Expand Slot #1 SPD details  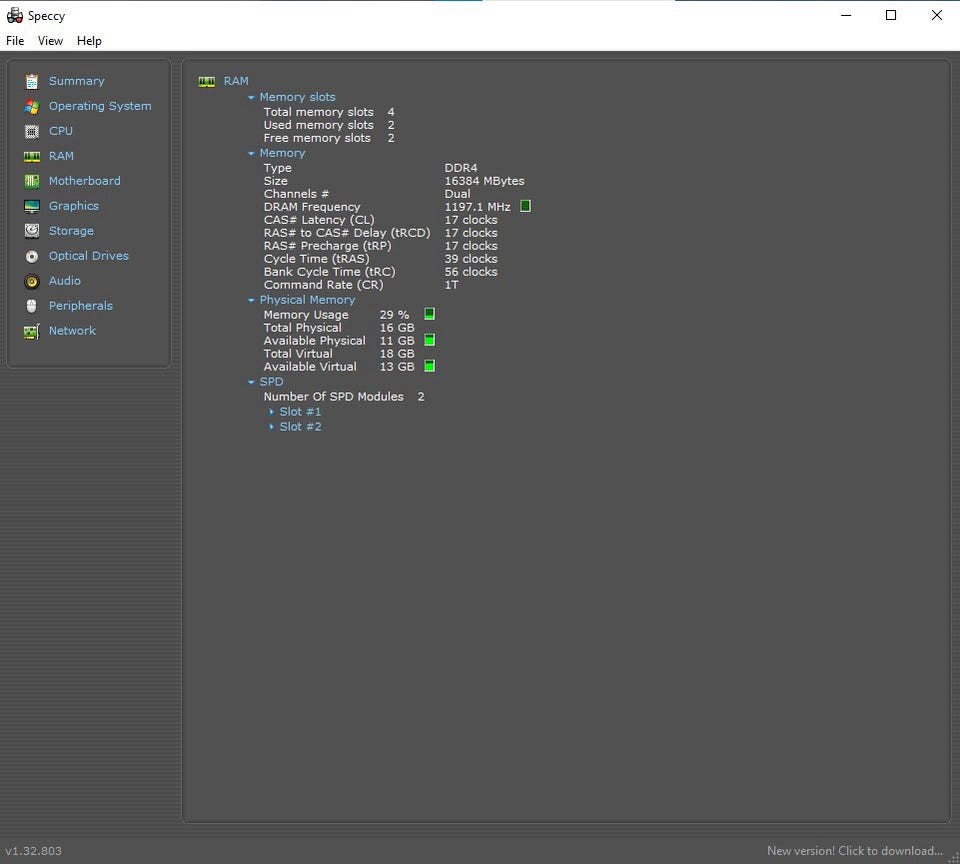pos(272,412)
